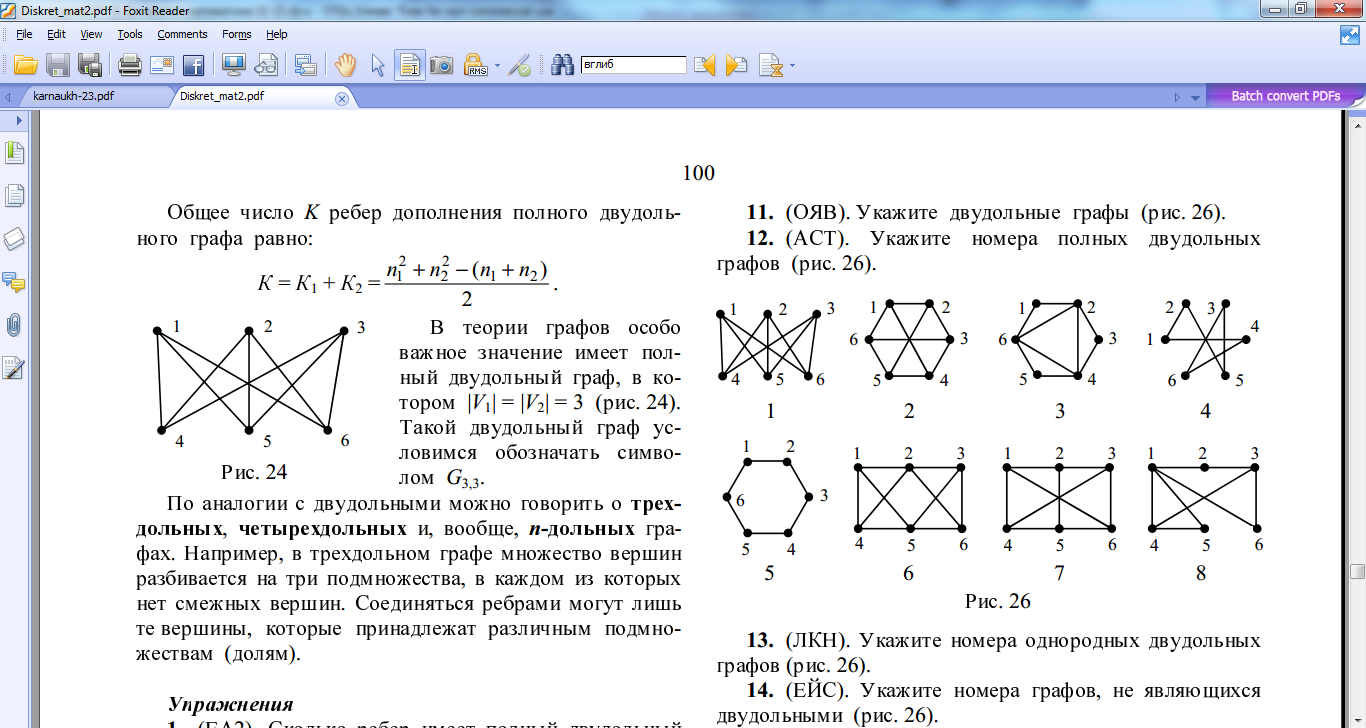Click the RMS lock icon
This screenshot has height=728, width=1366.
pos(476,65)
